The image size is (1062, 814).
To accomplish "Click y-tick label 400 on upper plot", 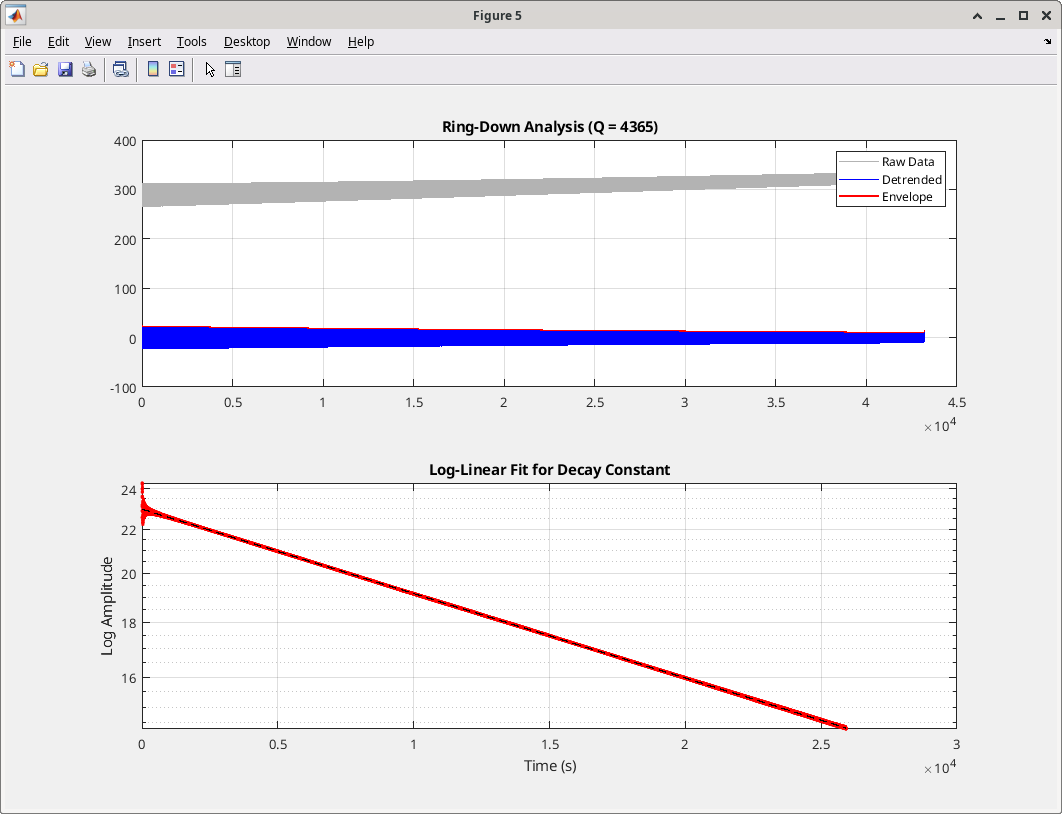I will pyautogui.click(x=125, y=142).
